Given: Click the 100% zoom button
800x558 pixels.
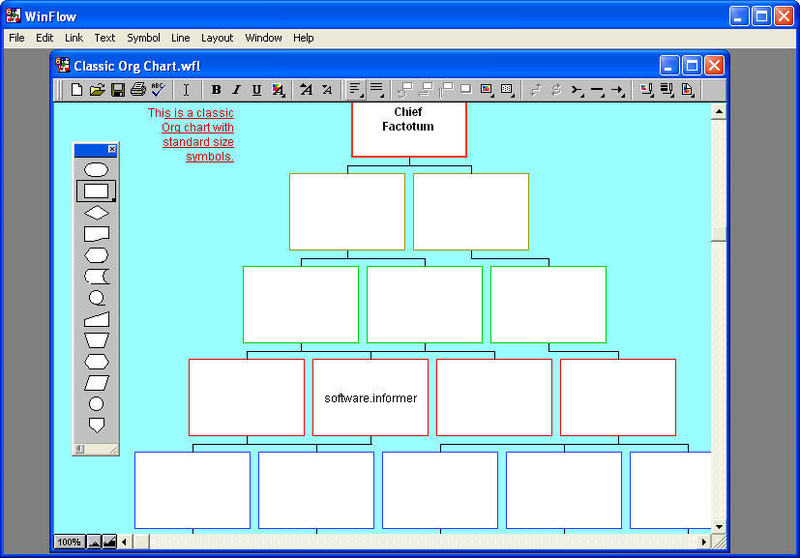Looking at the screenshot, I should [x=69, y=542].
